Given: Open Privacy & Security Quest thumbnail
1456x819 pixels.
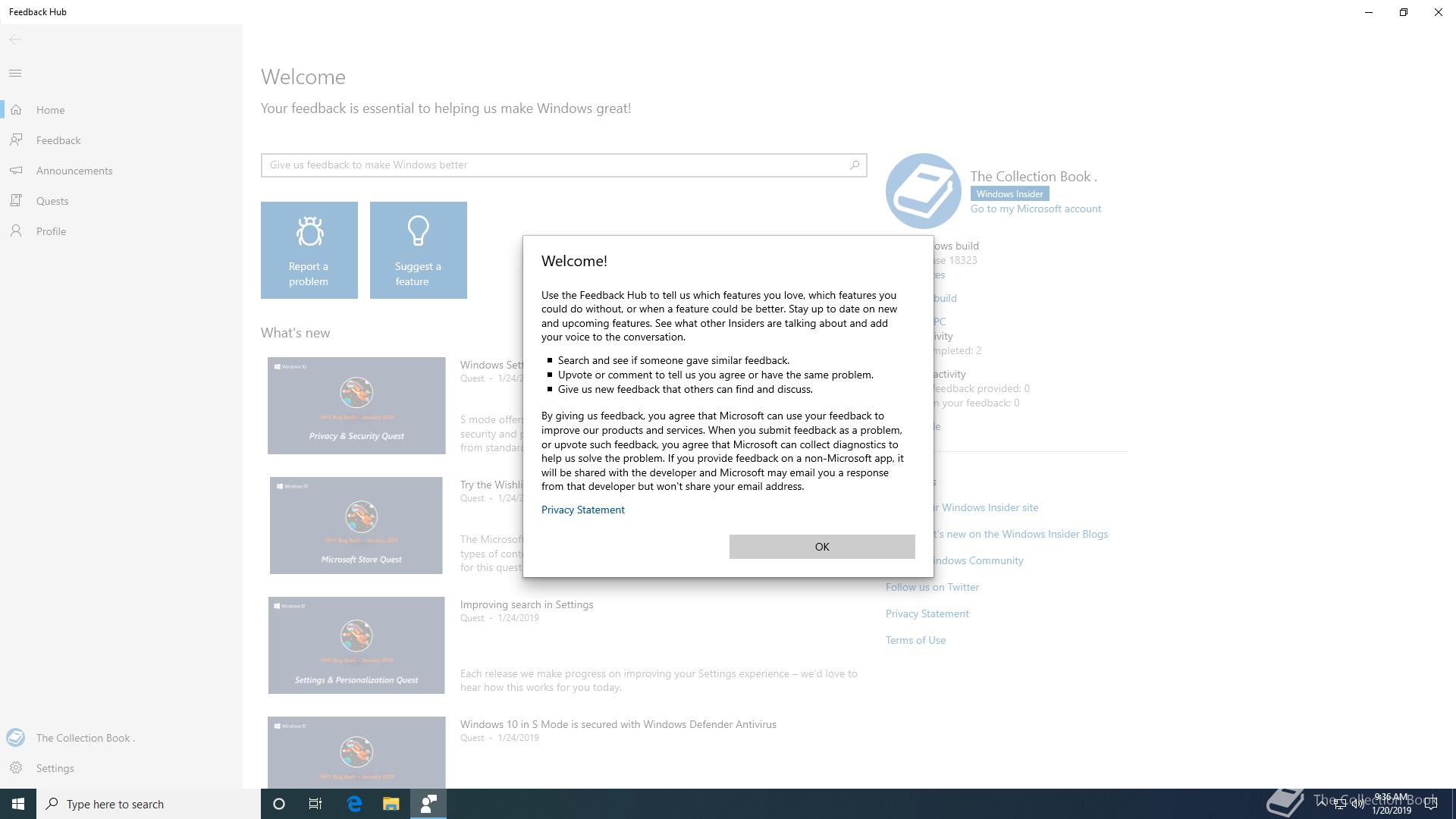Looking at the screenshot, I should coord(356,406).
